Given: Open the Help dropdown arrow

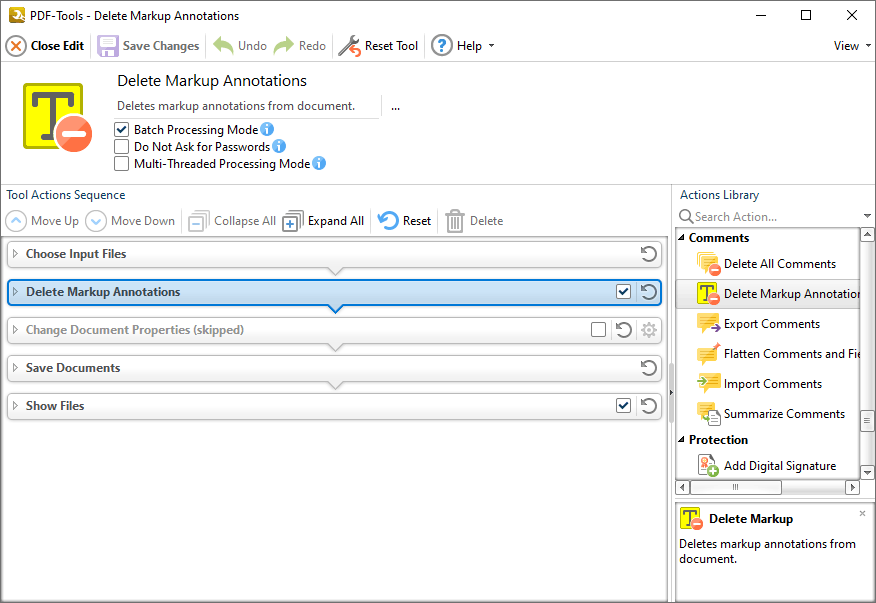Looking at the screenshot, I should coord(492,46).
